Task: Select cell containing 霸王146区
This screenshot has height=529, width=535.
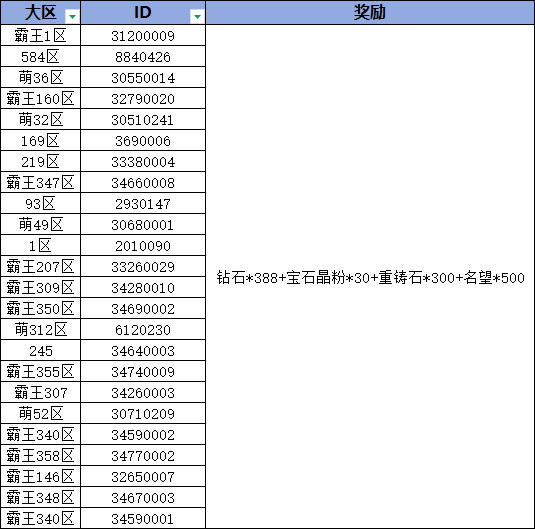Action: click(x=41, y=476)
